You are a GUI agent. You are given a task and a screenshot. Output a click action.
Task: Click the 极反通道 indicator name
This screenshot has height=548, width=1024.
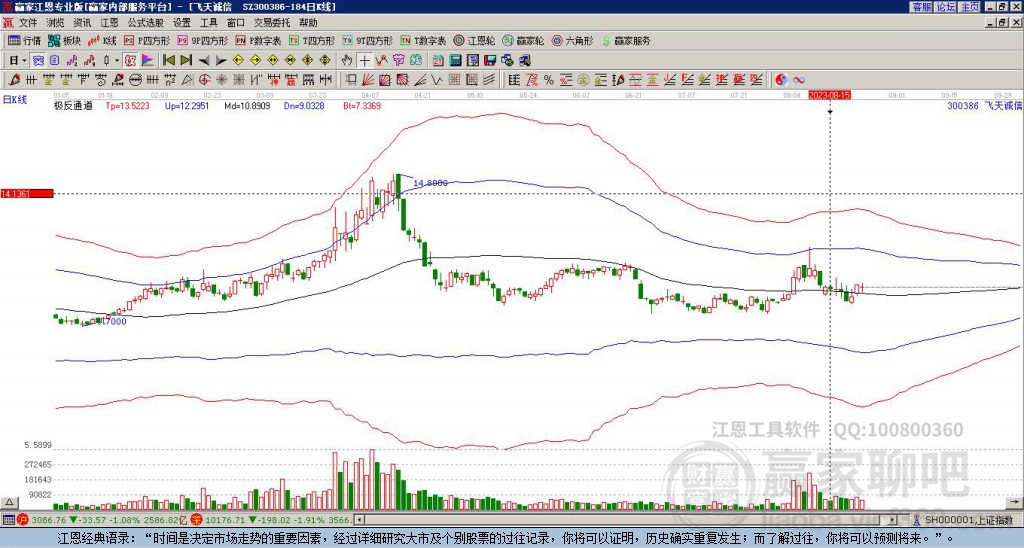pyautogui.click(x=73, y=105)
